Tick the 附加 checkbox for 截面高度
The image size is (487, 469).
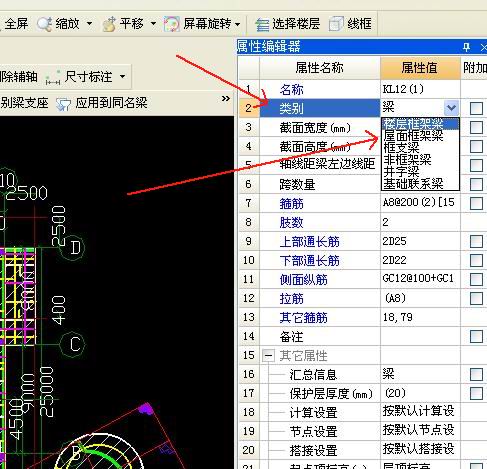[x=476, y=146]
